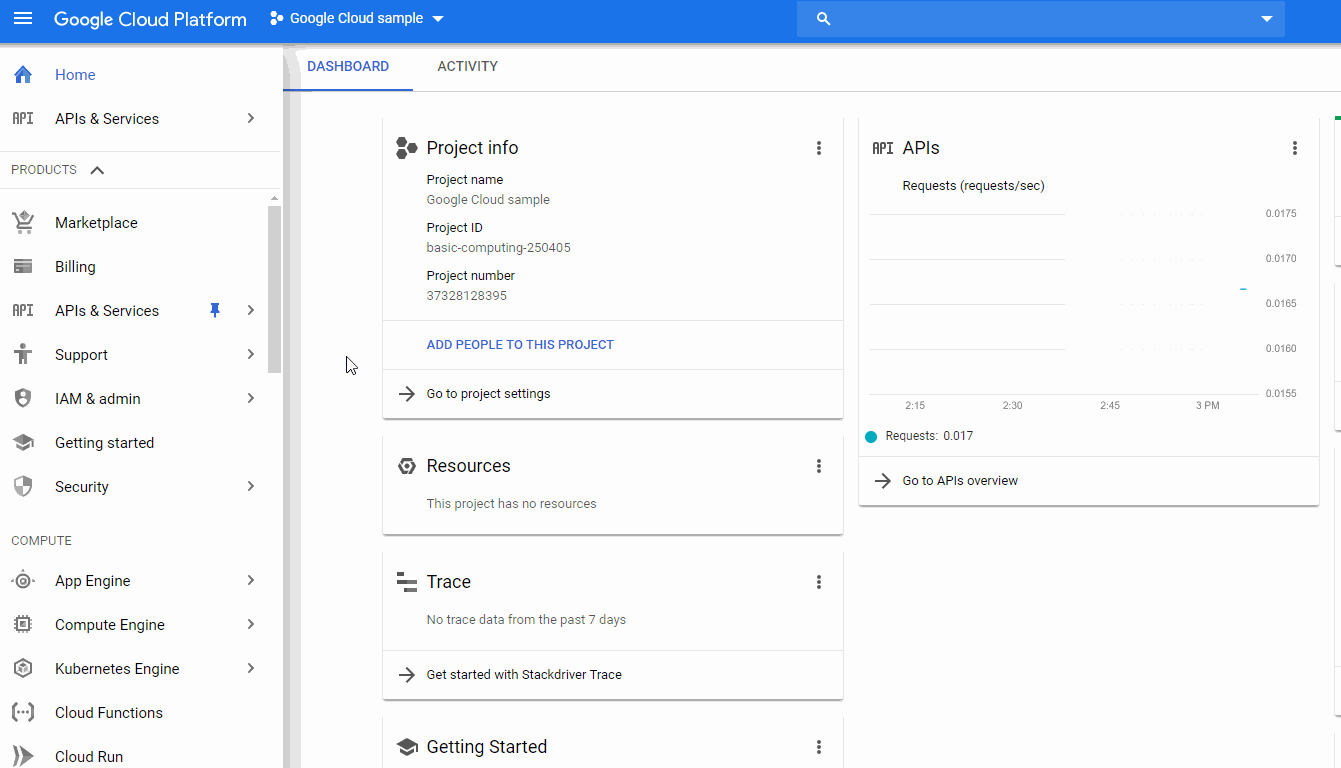Click the Support person icon
This screenshot has height=768, width=1341.
[x=22, y=354]
